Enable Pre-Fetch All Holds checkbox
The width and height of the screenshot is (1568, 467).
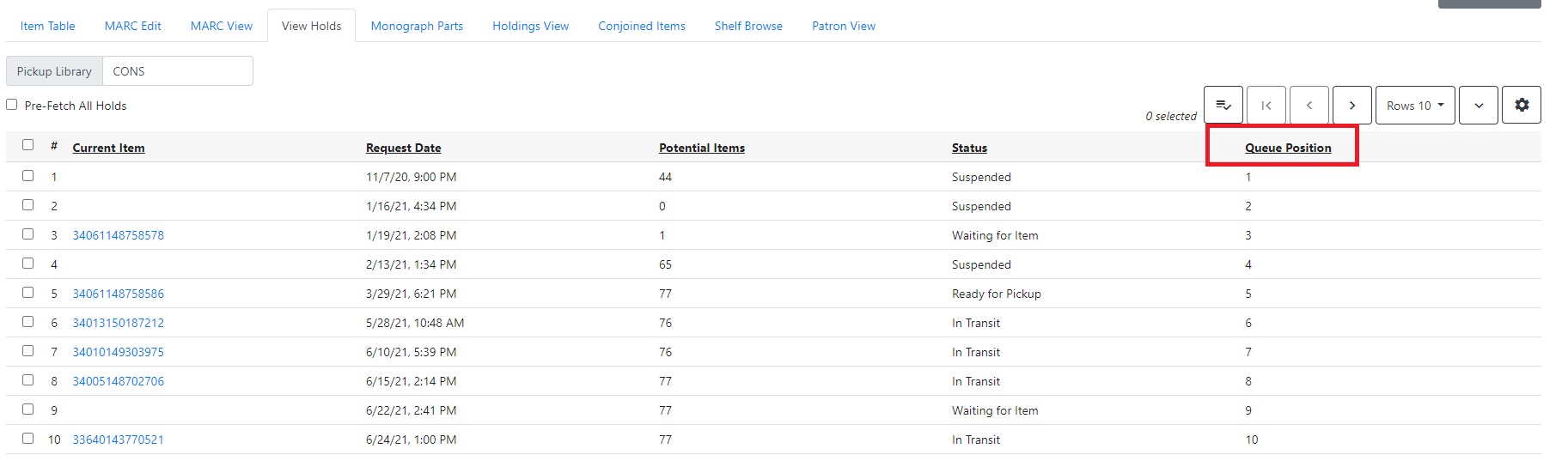[x=12, y=105]
